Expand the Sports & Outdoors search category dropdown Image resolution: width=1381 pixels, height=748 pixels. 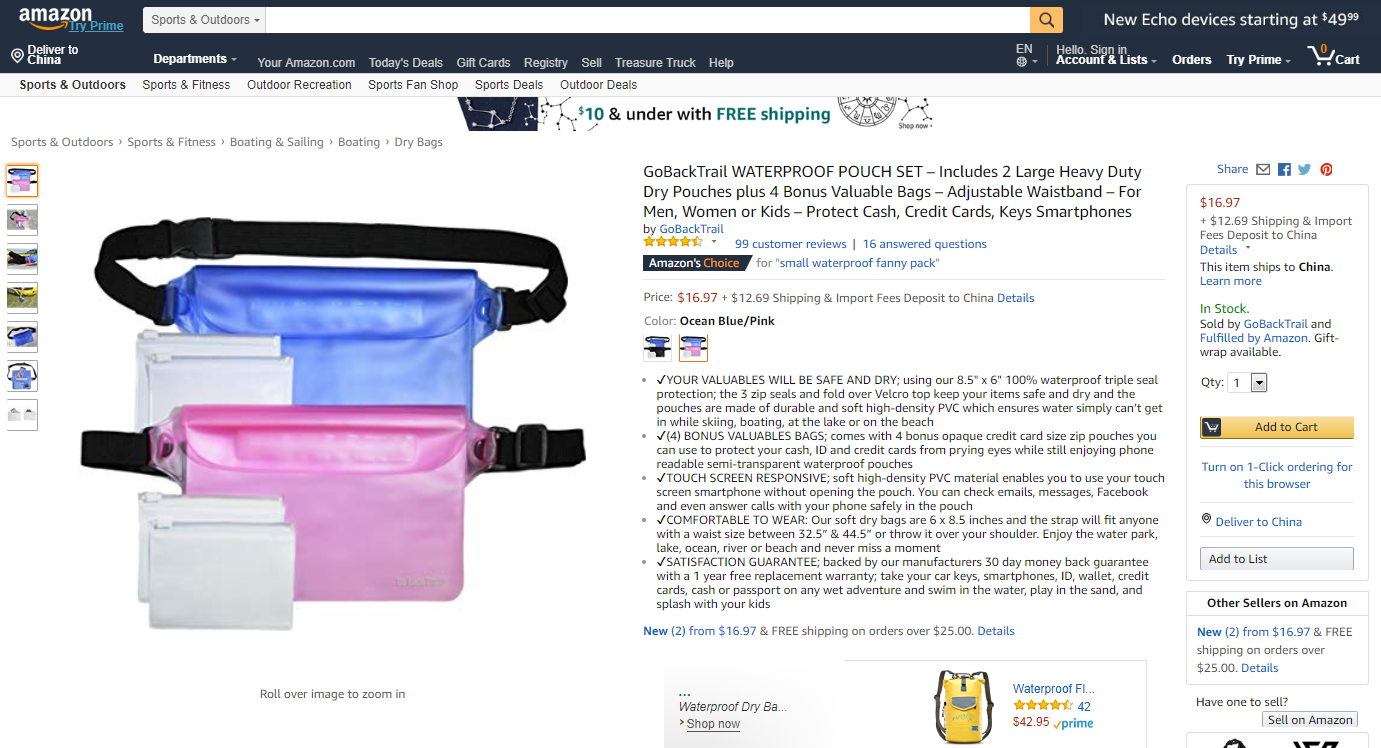(x=205, y=20)
